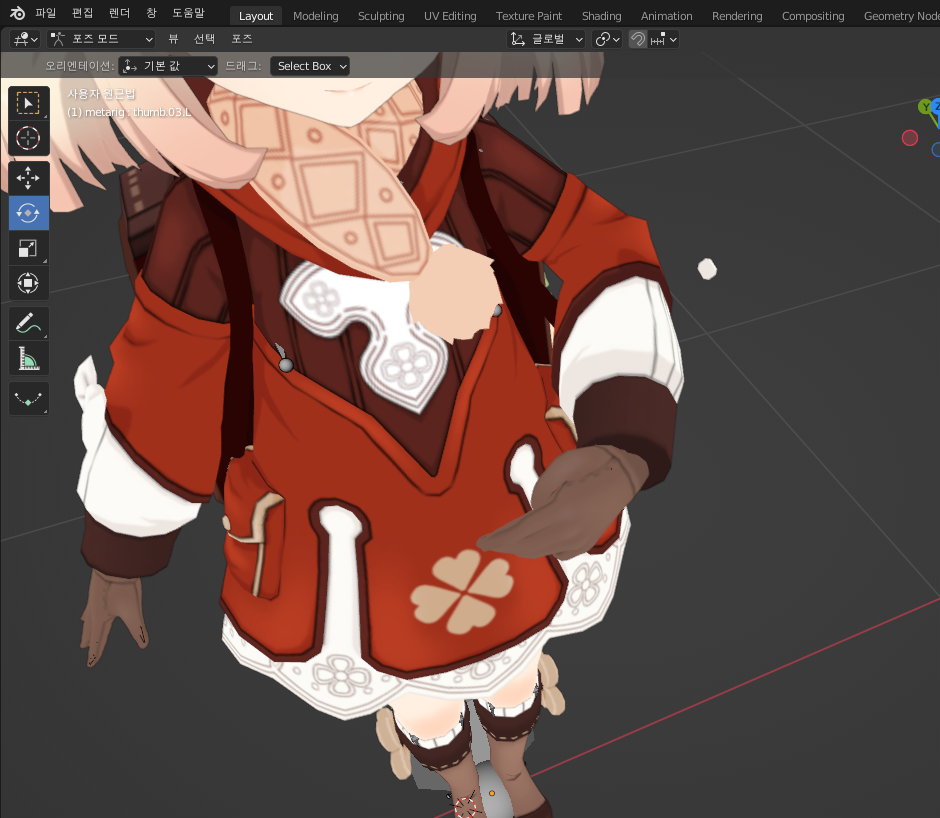The image size is (940, 818).
Task: Select the 3D Cursor tool
Action: 28,138
